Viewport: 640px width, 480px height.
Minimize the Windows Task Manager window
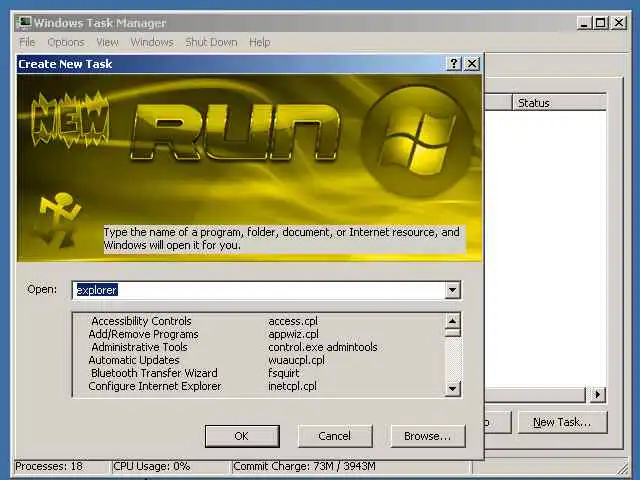click(x=584, y=23)
